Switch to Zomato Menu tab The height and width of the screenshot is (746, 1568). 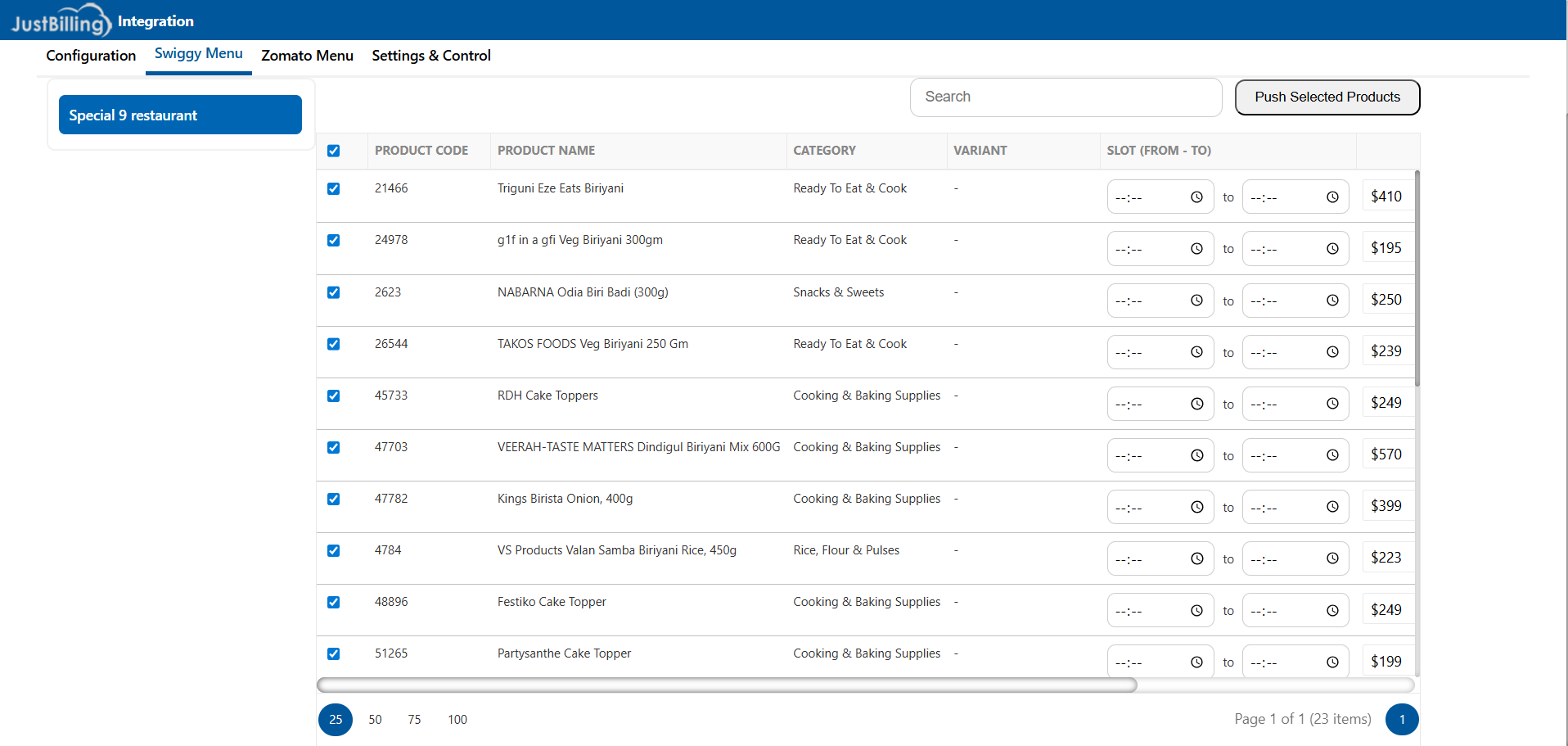(307, 56)
